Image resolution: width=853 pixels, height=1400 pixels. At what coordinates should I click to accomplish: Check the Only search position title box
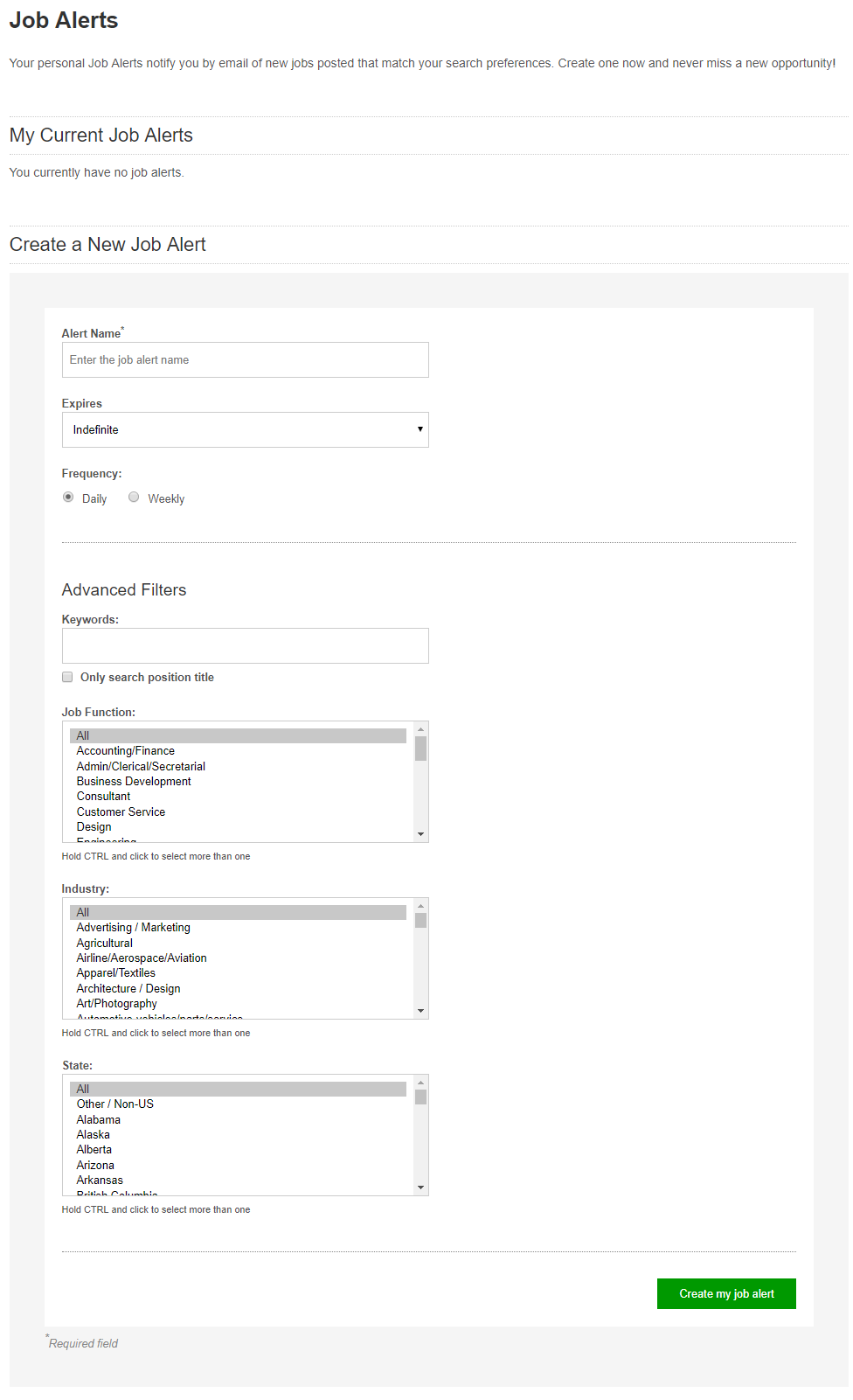click(x=67, y=677)
